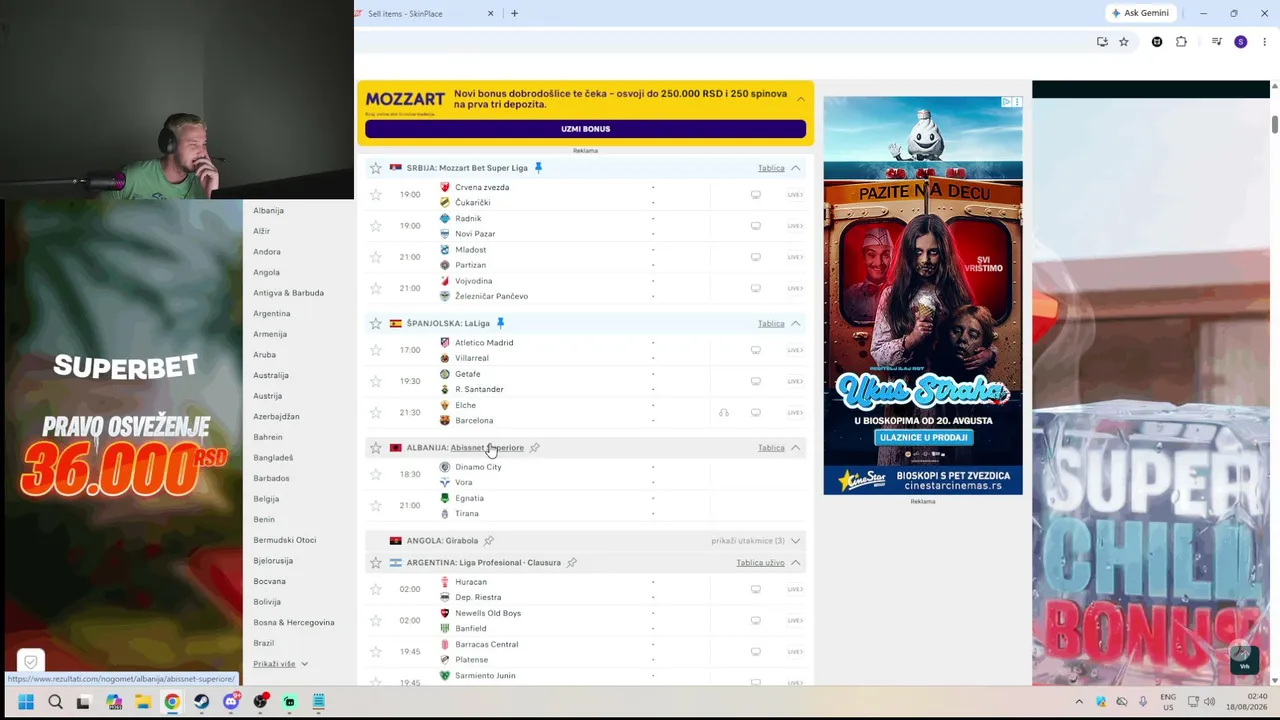This screenshot has width=1280, height=720.
Task: Collapse the Argentina Liga Profesional section
Action: 796,563
